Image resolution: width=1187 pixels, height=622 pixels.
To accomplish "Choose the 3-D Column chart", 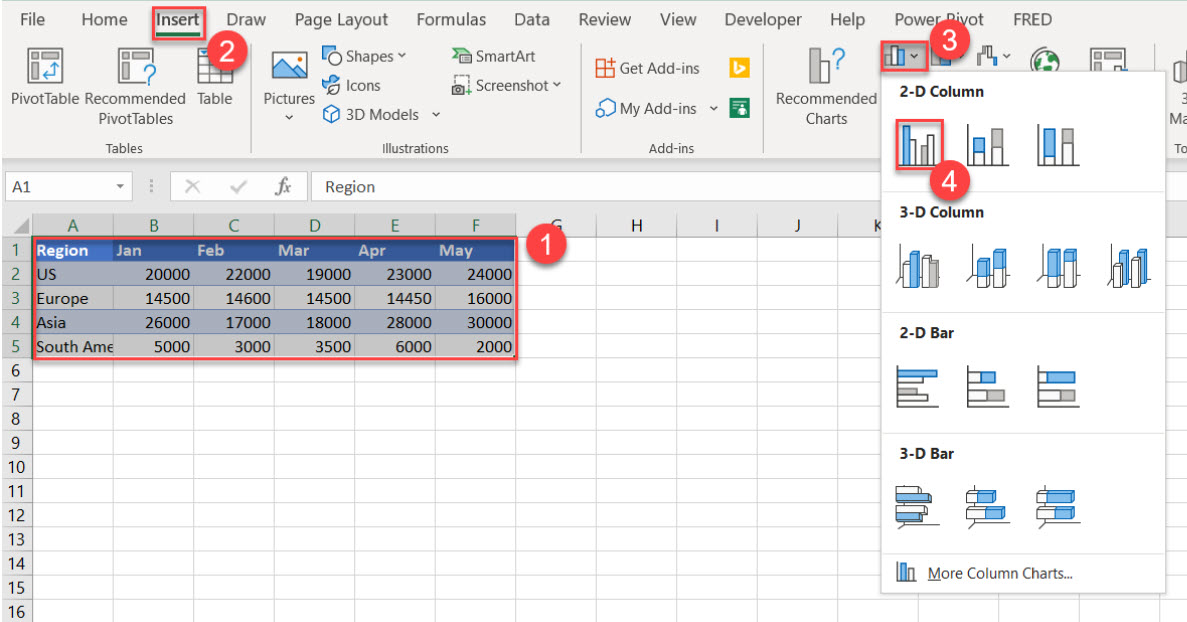I will point(1129,266).
